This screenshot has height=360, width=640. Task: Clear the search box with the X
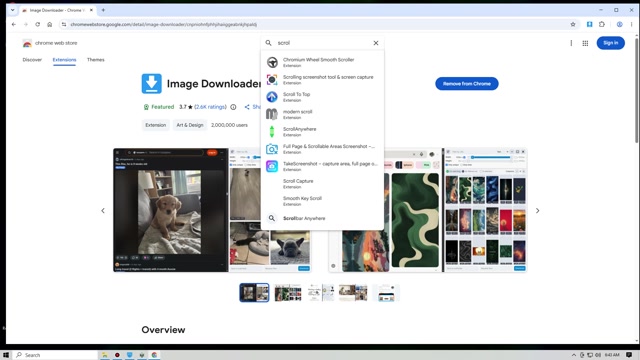coord(376,43)
